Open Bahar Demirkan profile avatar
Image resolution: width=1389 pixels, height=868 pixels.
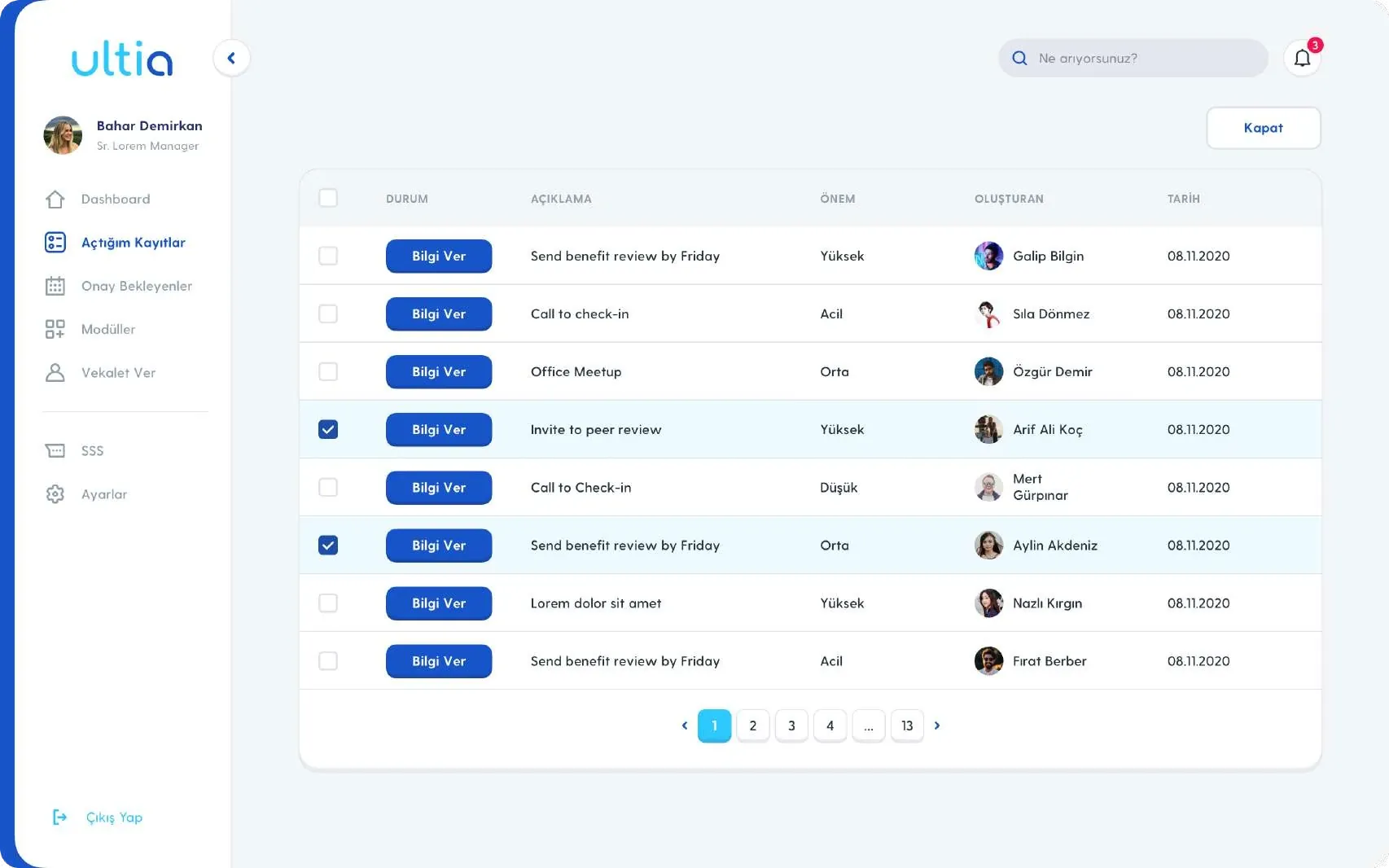tap(63, 135)
